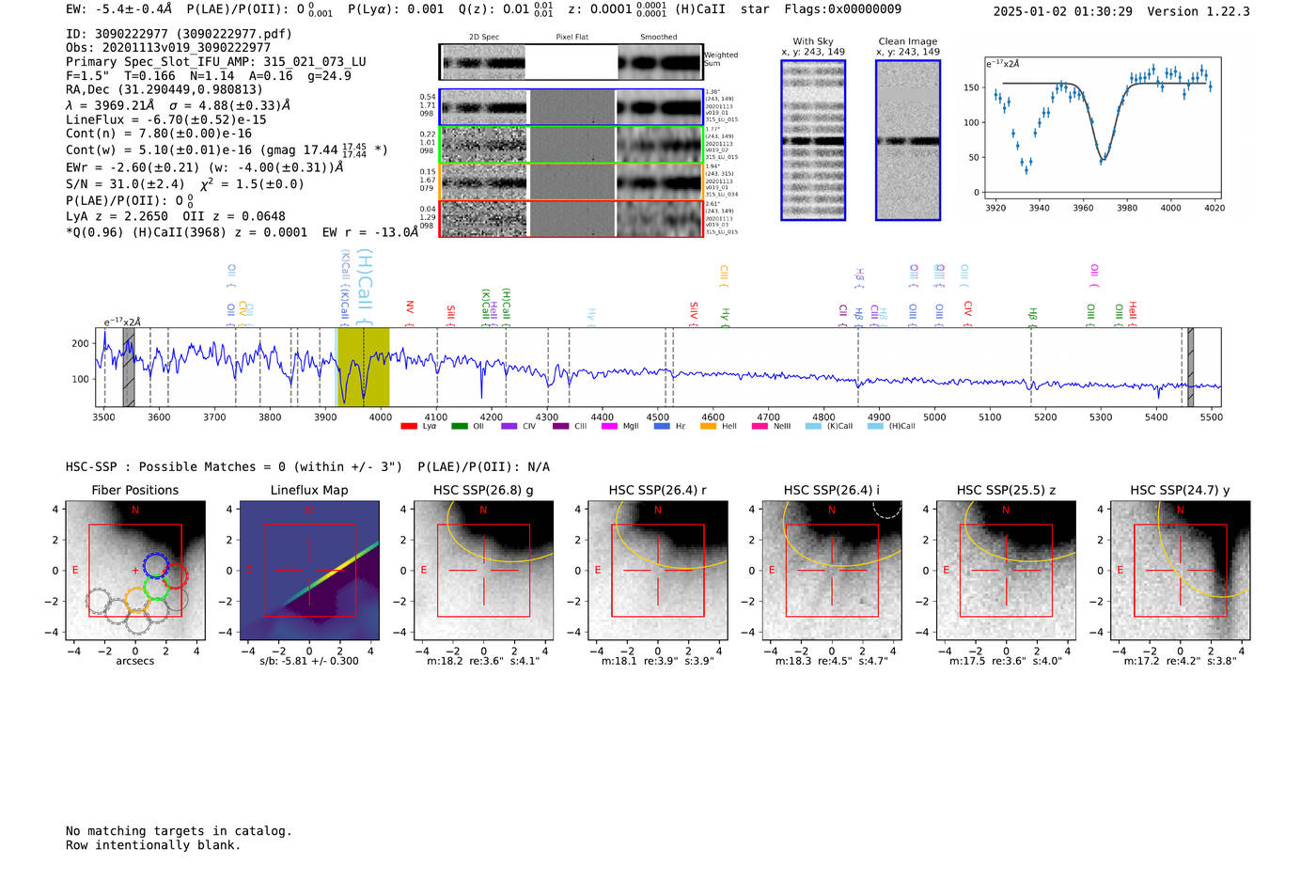Click the blue fiber circle in Fiber Positions
This screenshot has width=1316, height=896.
156,565
